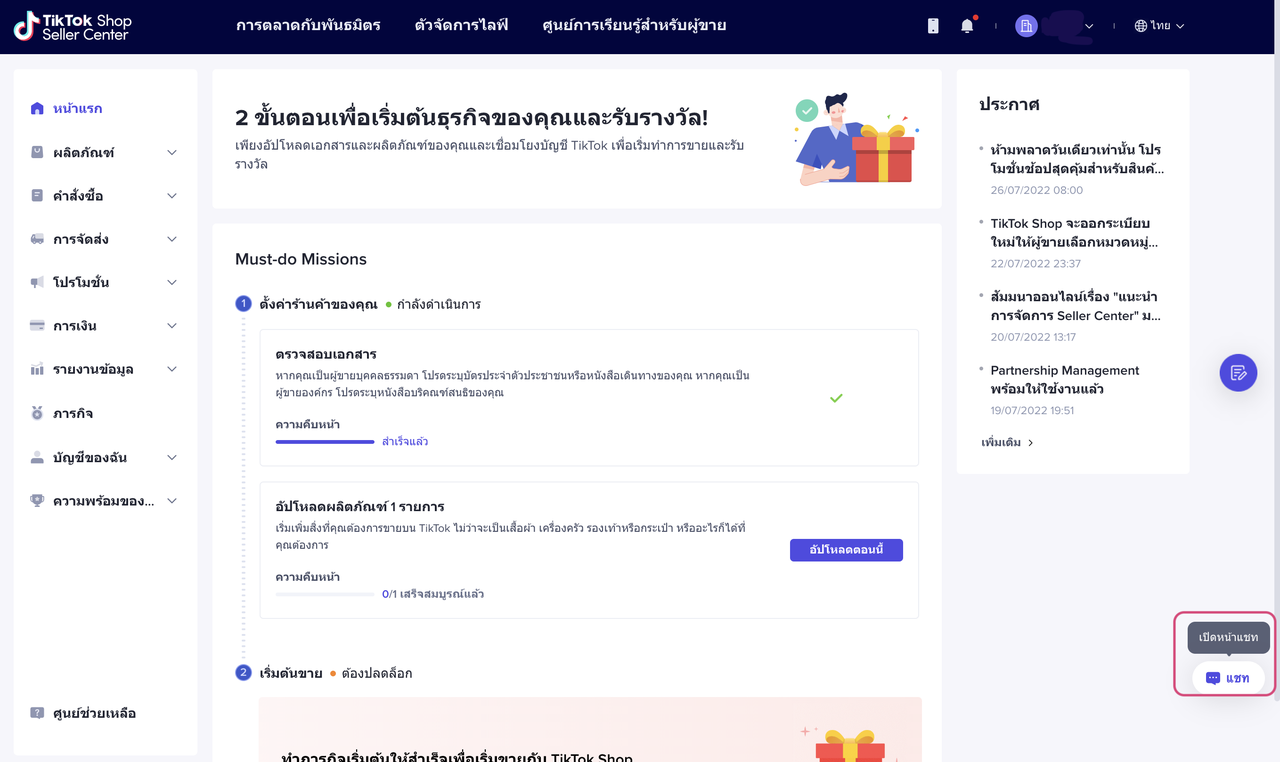Go to ศูนย์การเรียนรู้สำหรับผู้ขาย in top navigation
Viewport: 1280px width, 762px height.
point(634,26)
